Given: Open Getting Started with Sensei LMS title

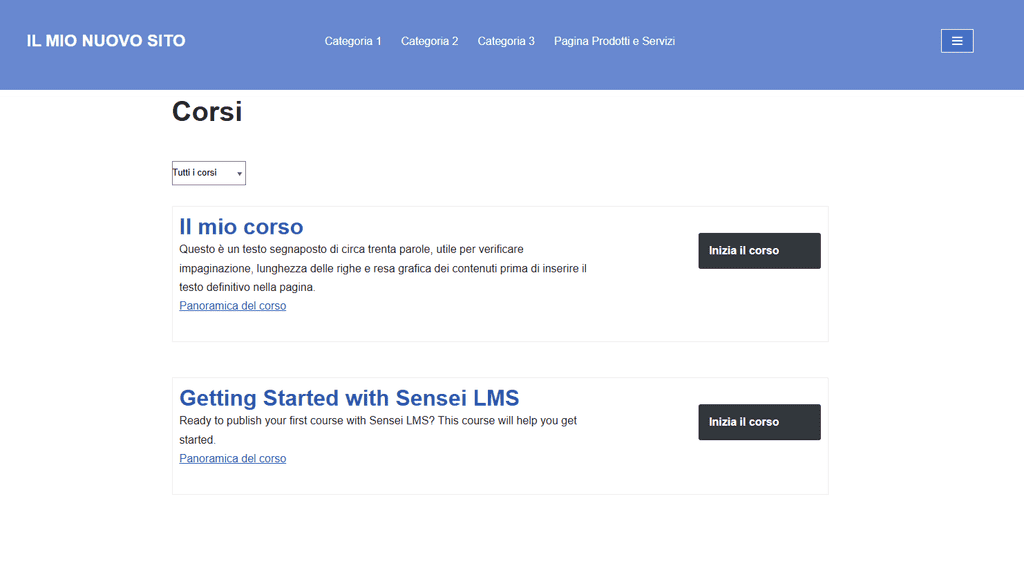Looking at the screenshot, I should (x=349, y=398).
